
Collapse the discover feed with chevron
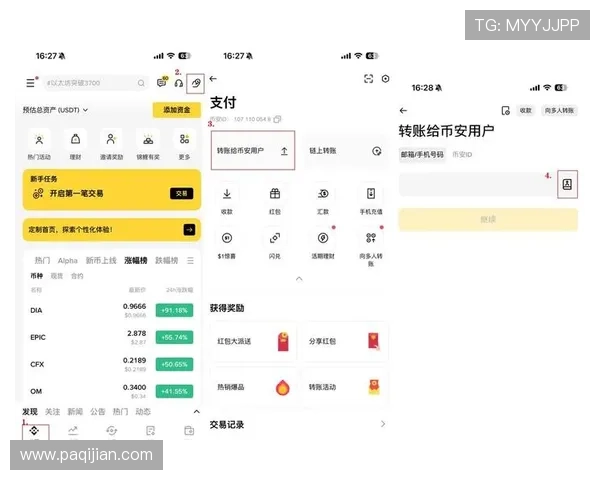[196, 412]
